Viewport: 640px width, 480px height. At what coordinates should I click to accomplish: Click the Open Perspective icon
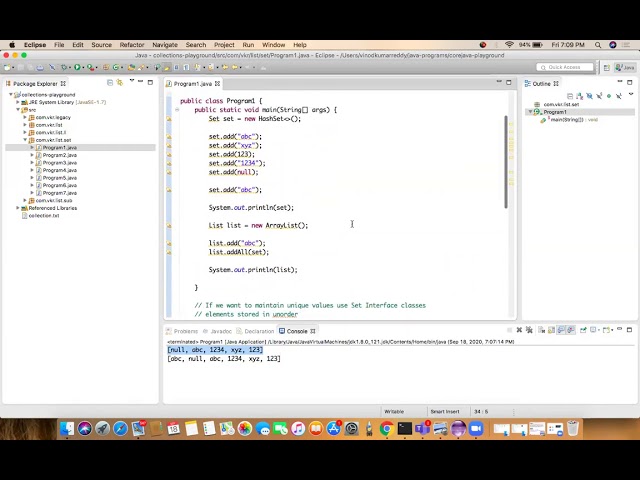click(x=607, y=68)
